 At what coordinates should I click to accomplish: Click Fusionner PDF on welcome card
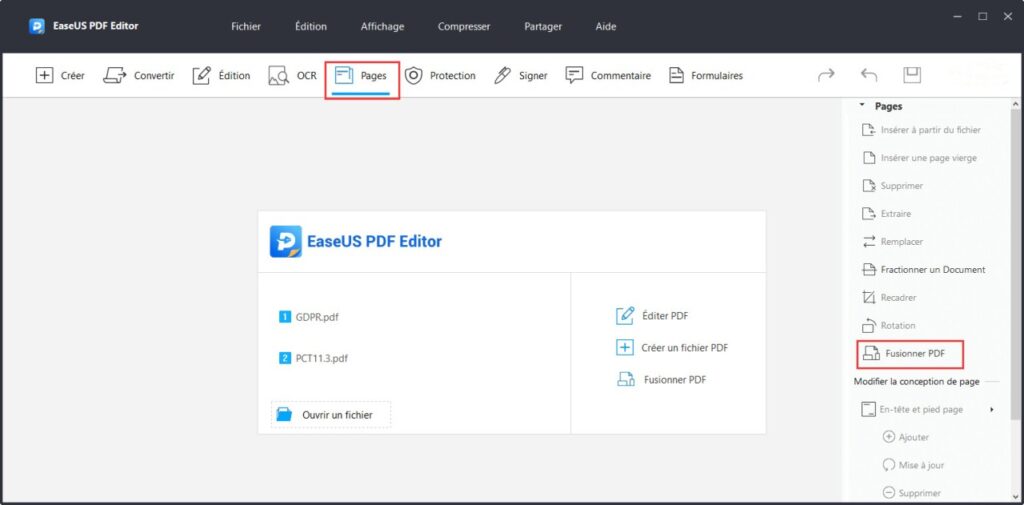(x=662, y=380)
